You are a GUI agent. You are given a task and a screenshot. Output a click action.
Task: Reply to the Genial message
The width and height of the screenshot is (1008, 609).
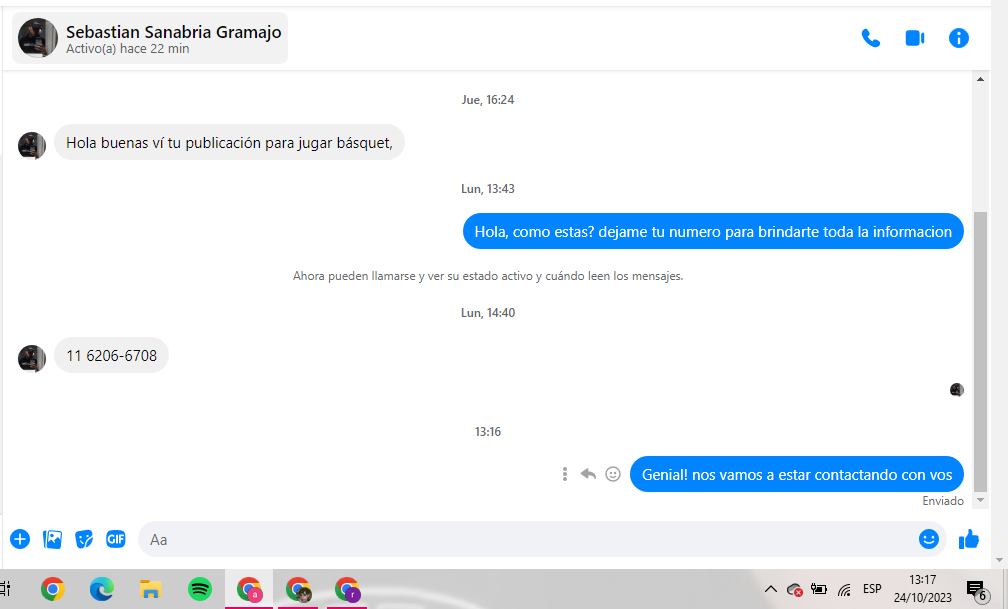click(x=588, y=474)
